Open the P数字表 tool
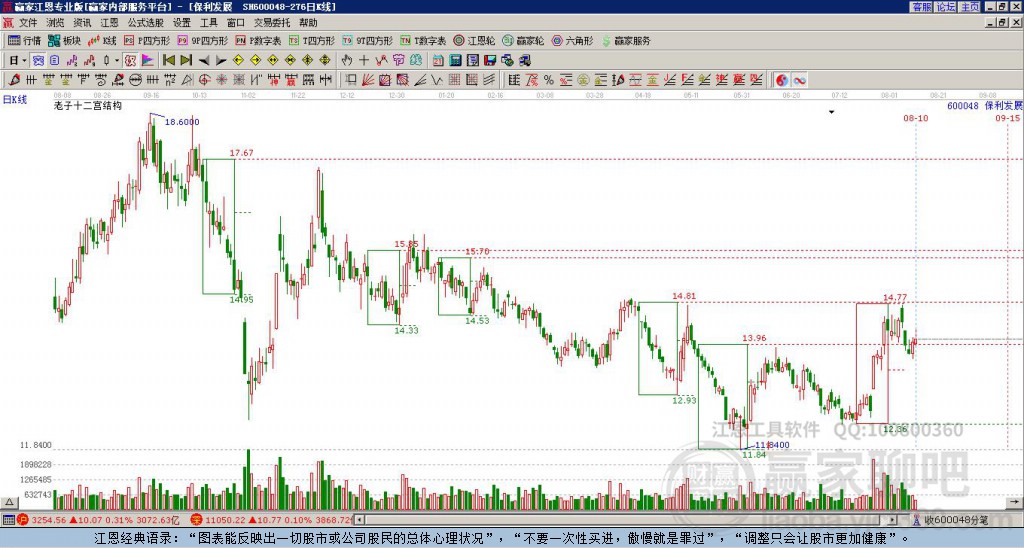The width and height of the screenshot is (1024, 548). pyautogui.click(x=258, y=40)
